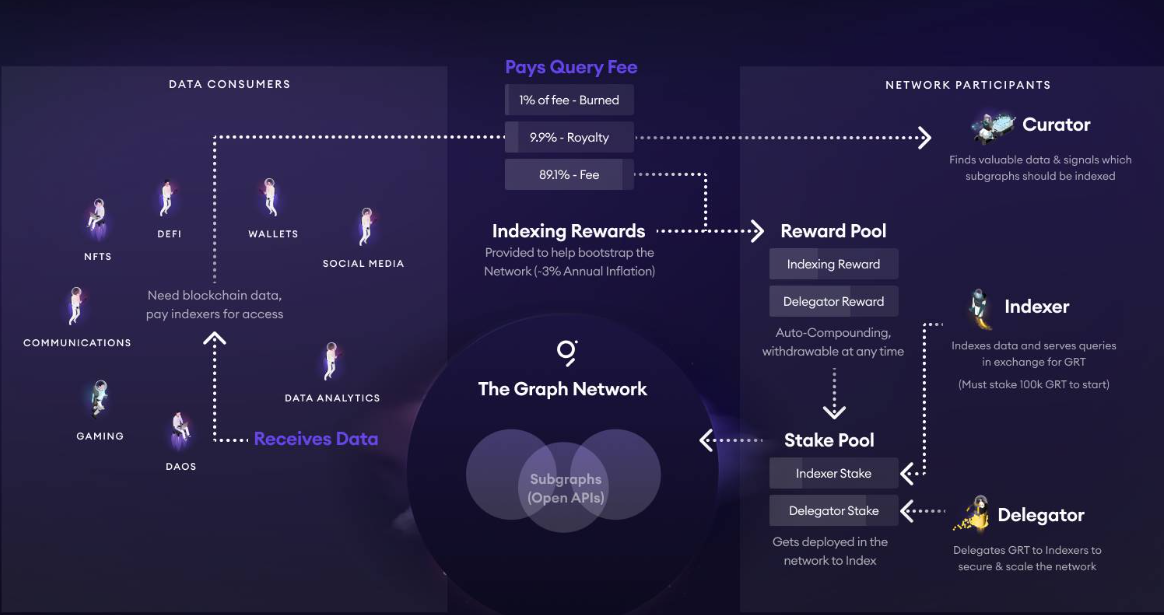Click the 1% of fee - Burned box
1164x615 pixels.
(569, 100)
